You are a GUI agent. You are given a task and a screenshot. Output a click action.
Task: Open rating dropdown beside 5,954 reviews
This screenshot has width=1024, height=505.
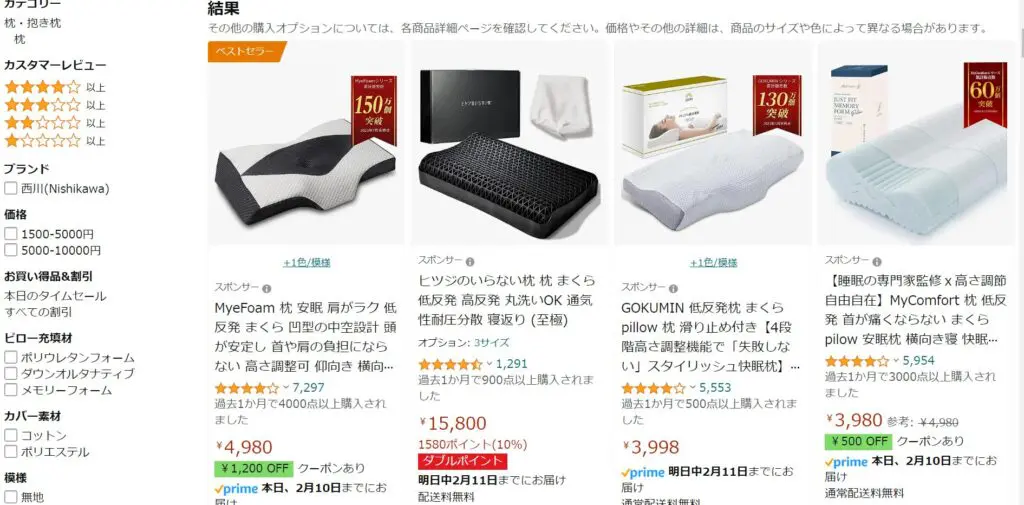point(896,360)
